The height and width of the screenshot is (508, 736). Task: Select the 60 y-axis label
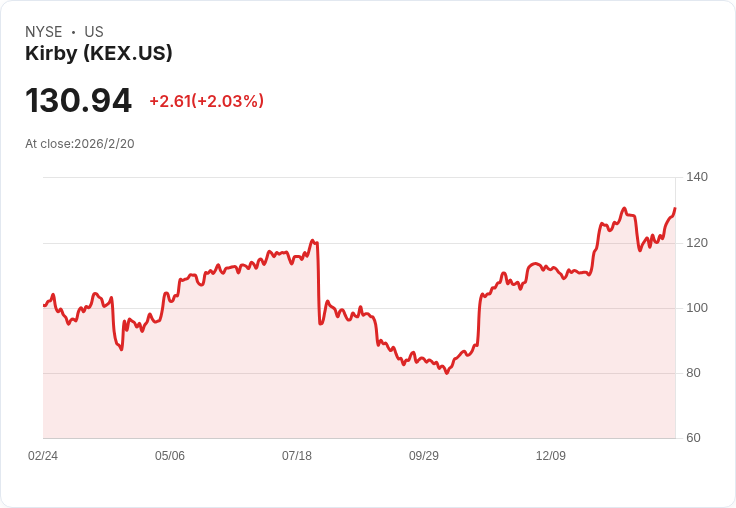(x=693, y=438)
